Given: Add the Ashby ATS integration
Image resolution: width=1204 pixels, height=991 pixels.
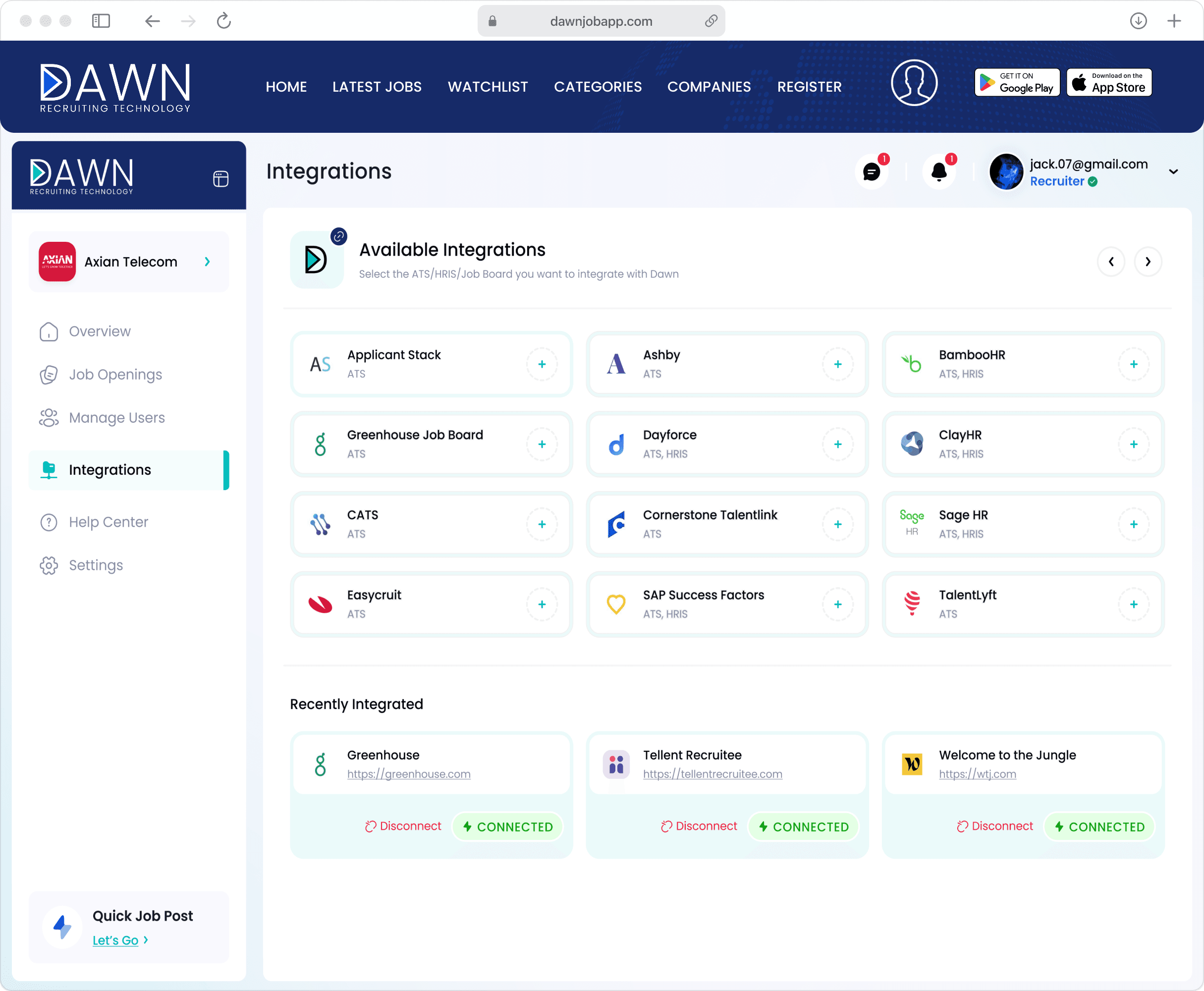Looking at the screenshot, I should [837, 364].
